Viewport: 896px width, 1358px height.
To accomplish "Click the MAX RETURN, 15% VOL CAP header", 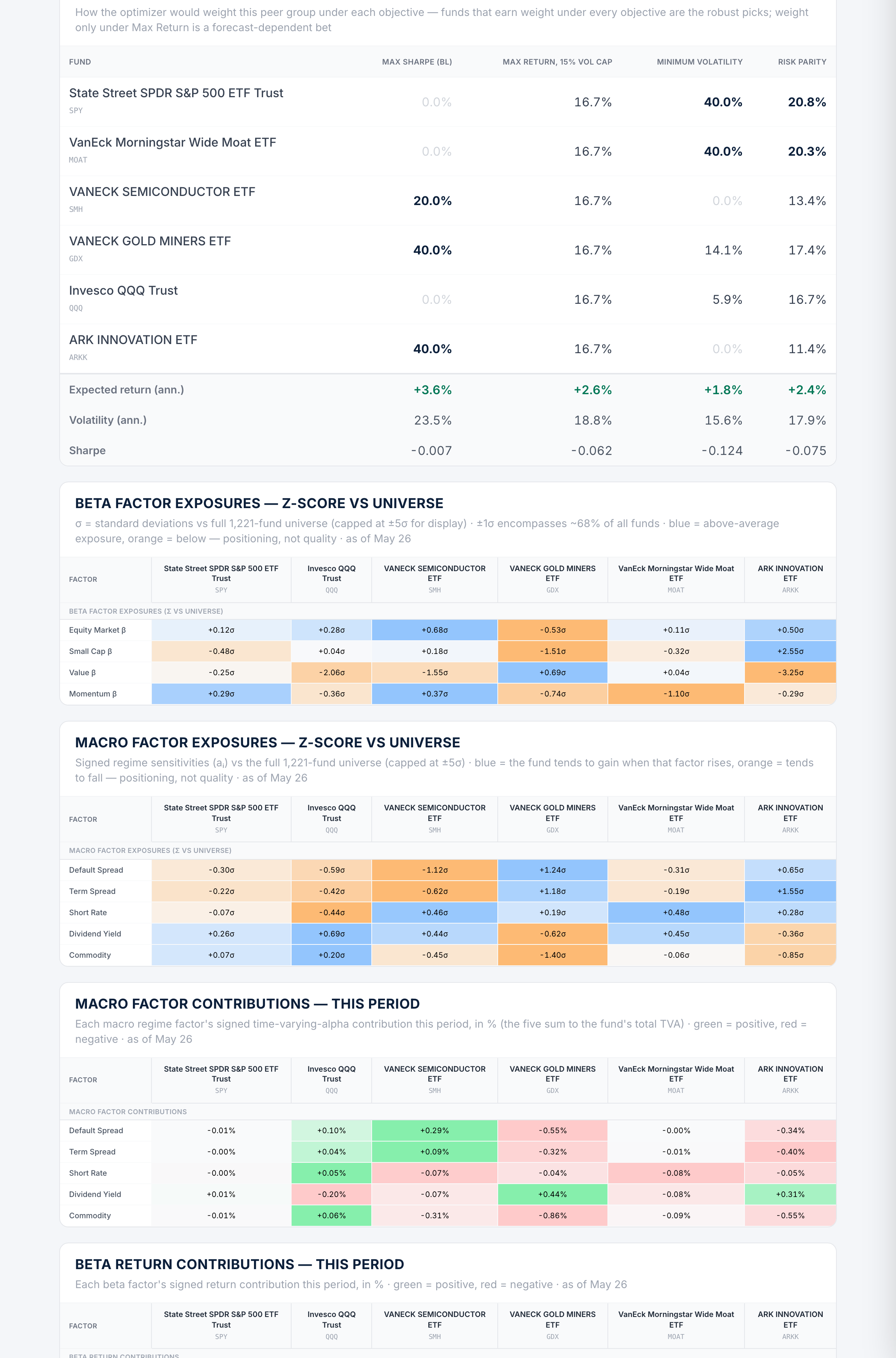I will (557, 62).
